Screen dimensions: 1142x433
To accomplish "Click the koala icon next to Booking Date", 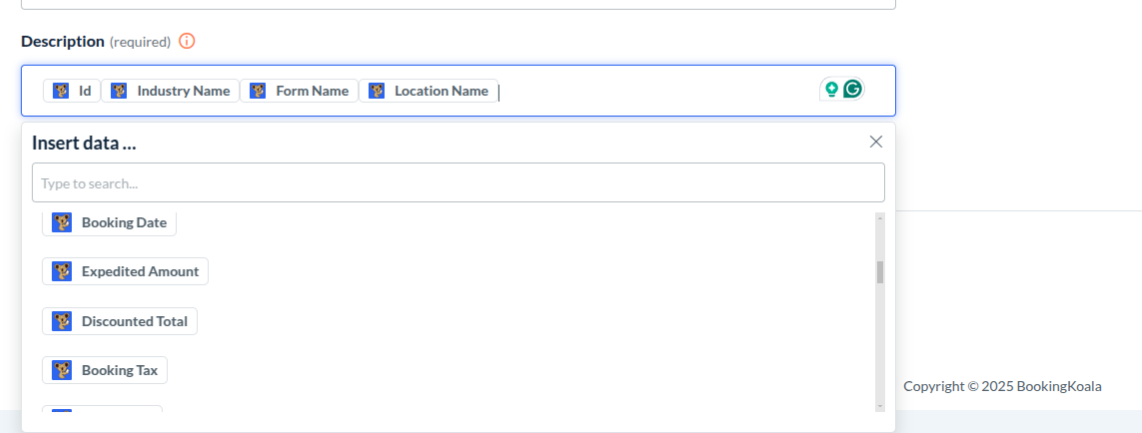I will coord(62,222).
